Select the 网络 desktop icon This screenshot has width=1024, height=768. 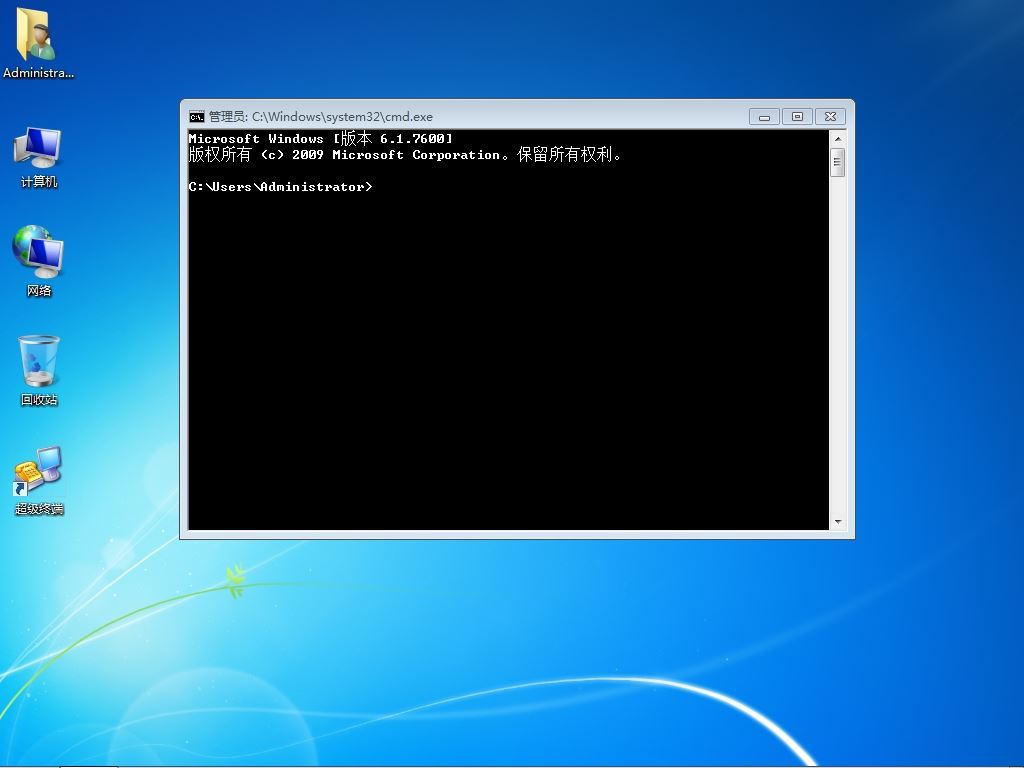tap(39, 261)
